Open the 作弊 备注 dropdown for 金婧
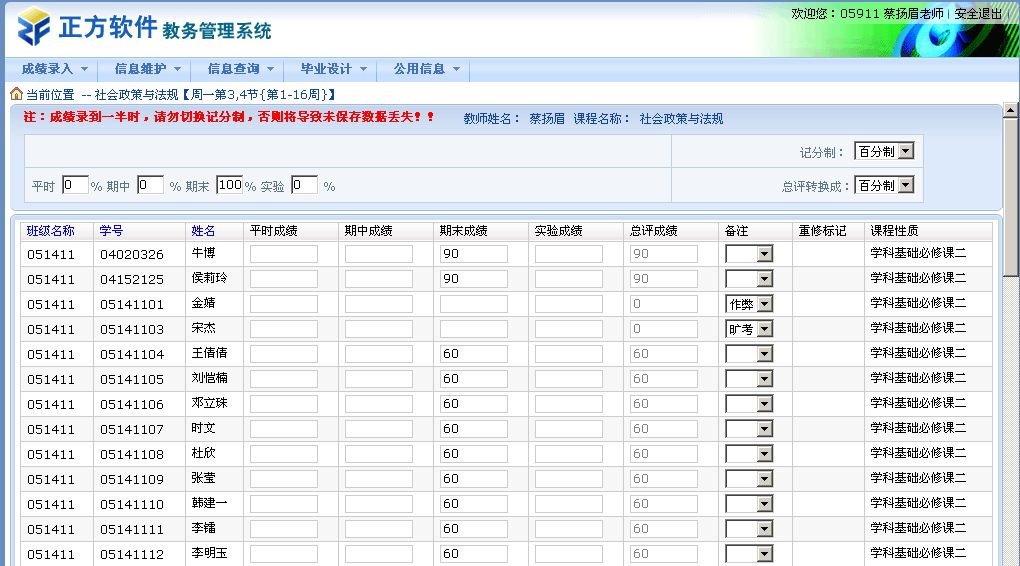Viewport: 1020px width, 566px height. click(x=749, y=304)
